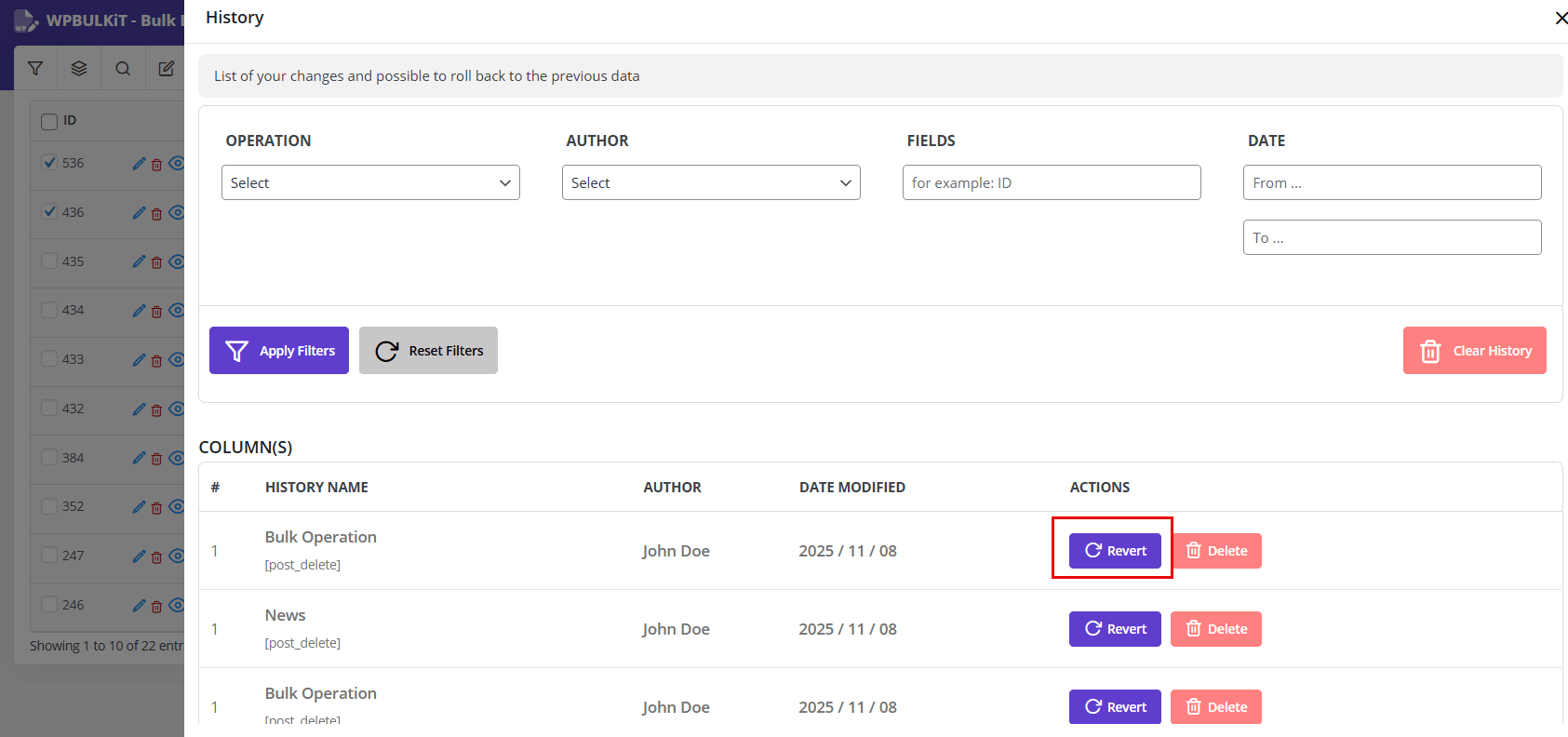The width and height of the screenshot is (1568, 737).
Task: Open the bulk edit layers icon
Action: 79,68
